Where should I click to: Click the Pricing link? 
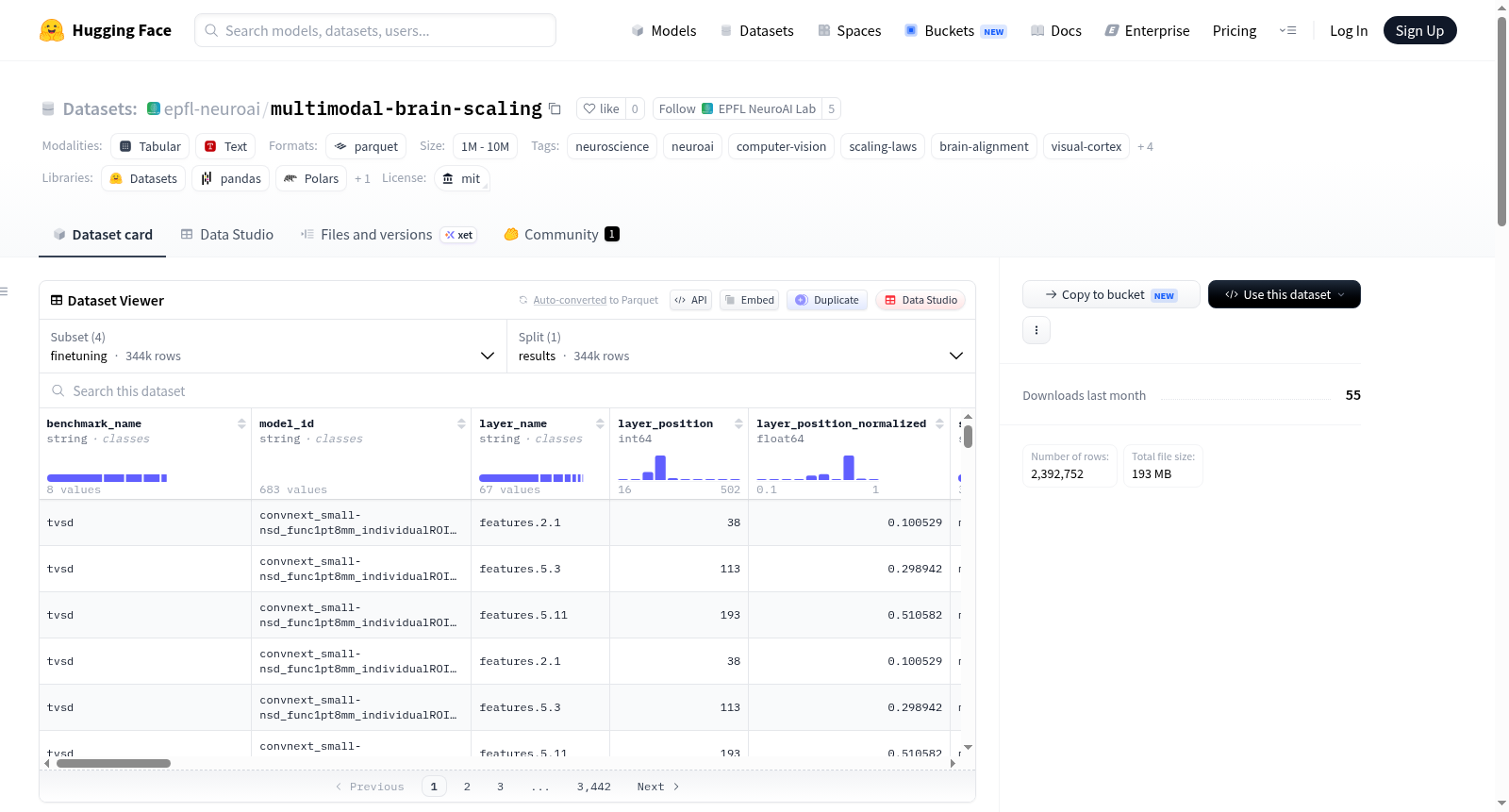pyautogui.click(x=1235, y=30)
